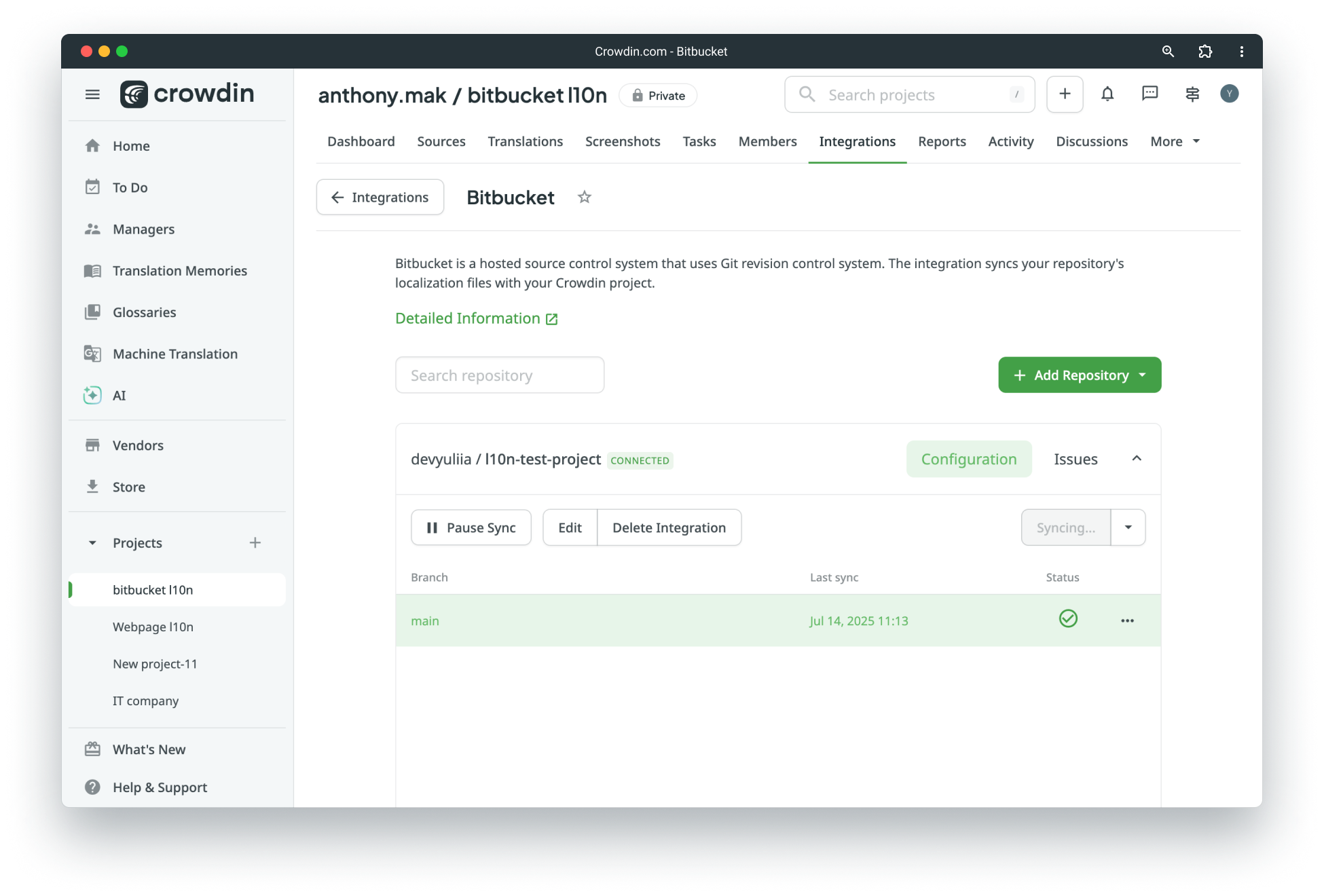Collapse the l10n-test-project repository panel
Viewport: 1324px width, 896px height.
1137,459
